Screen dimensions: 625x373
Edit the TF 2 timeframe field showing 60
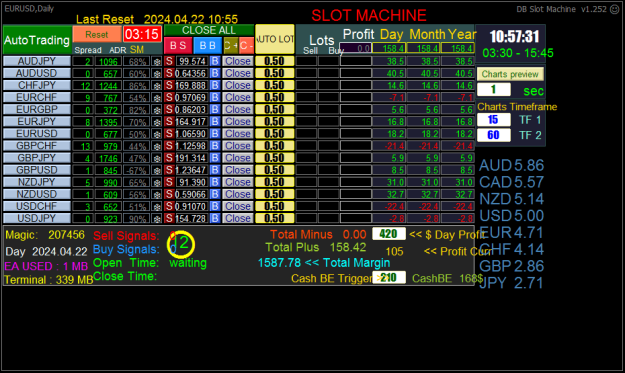point(493,135)
